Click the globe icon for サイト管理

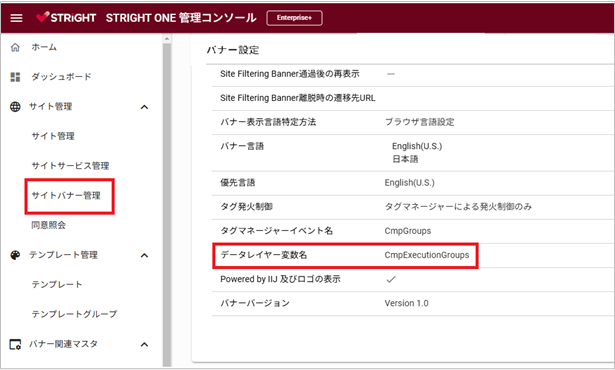[x=15, y=107]
